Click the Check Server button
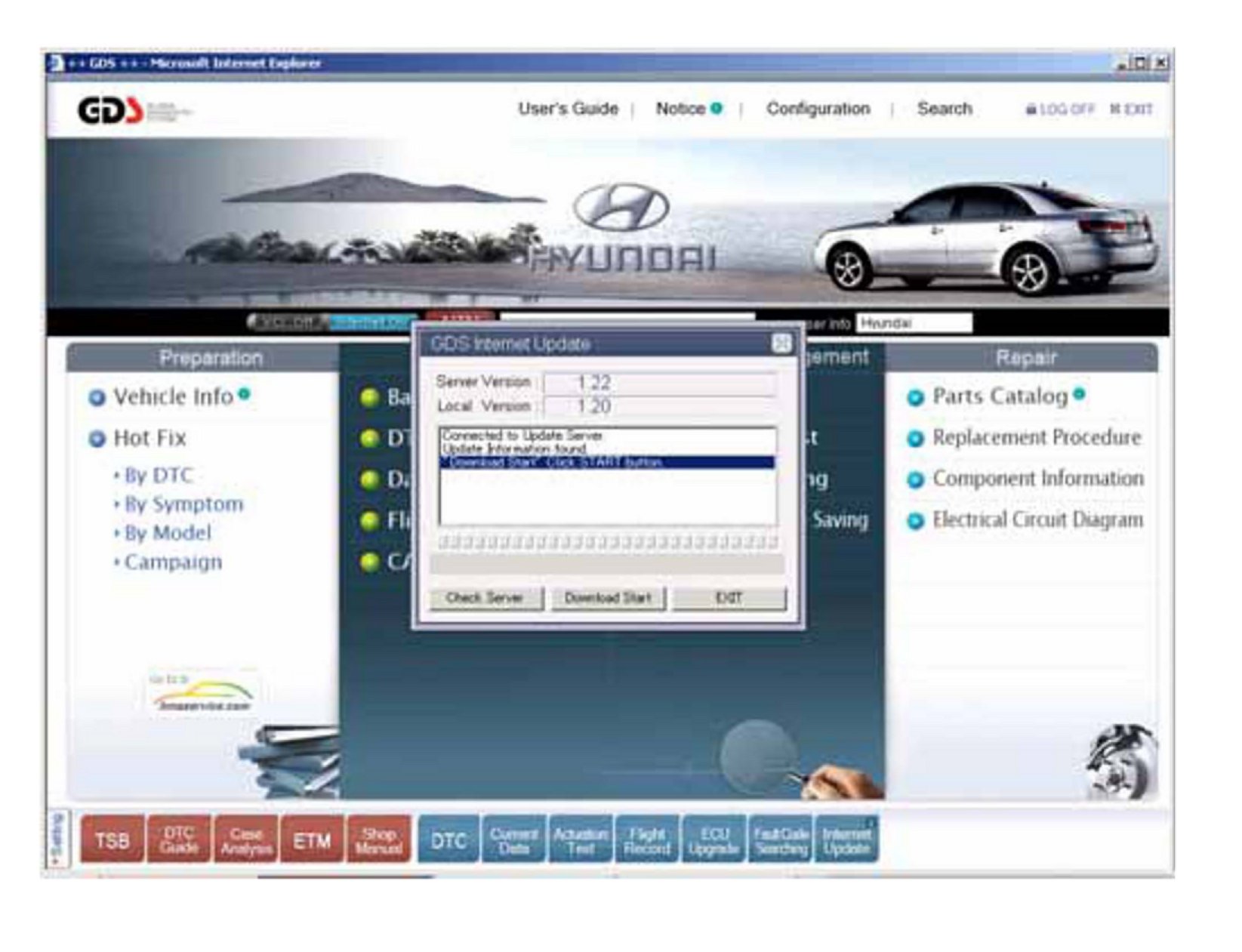 point(485,598)
